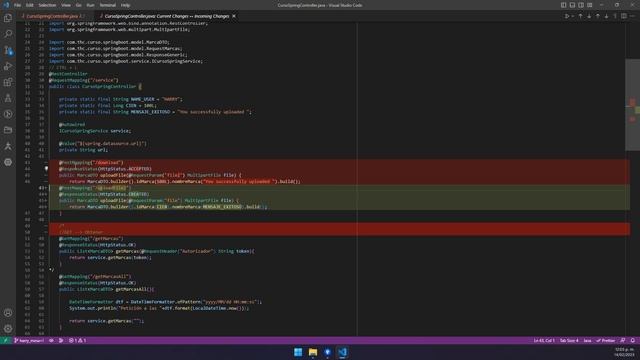Toggle the primary sidebar layout icon
This screenshot has width=640, height=360.
click(x=563, y=5)
